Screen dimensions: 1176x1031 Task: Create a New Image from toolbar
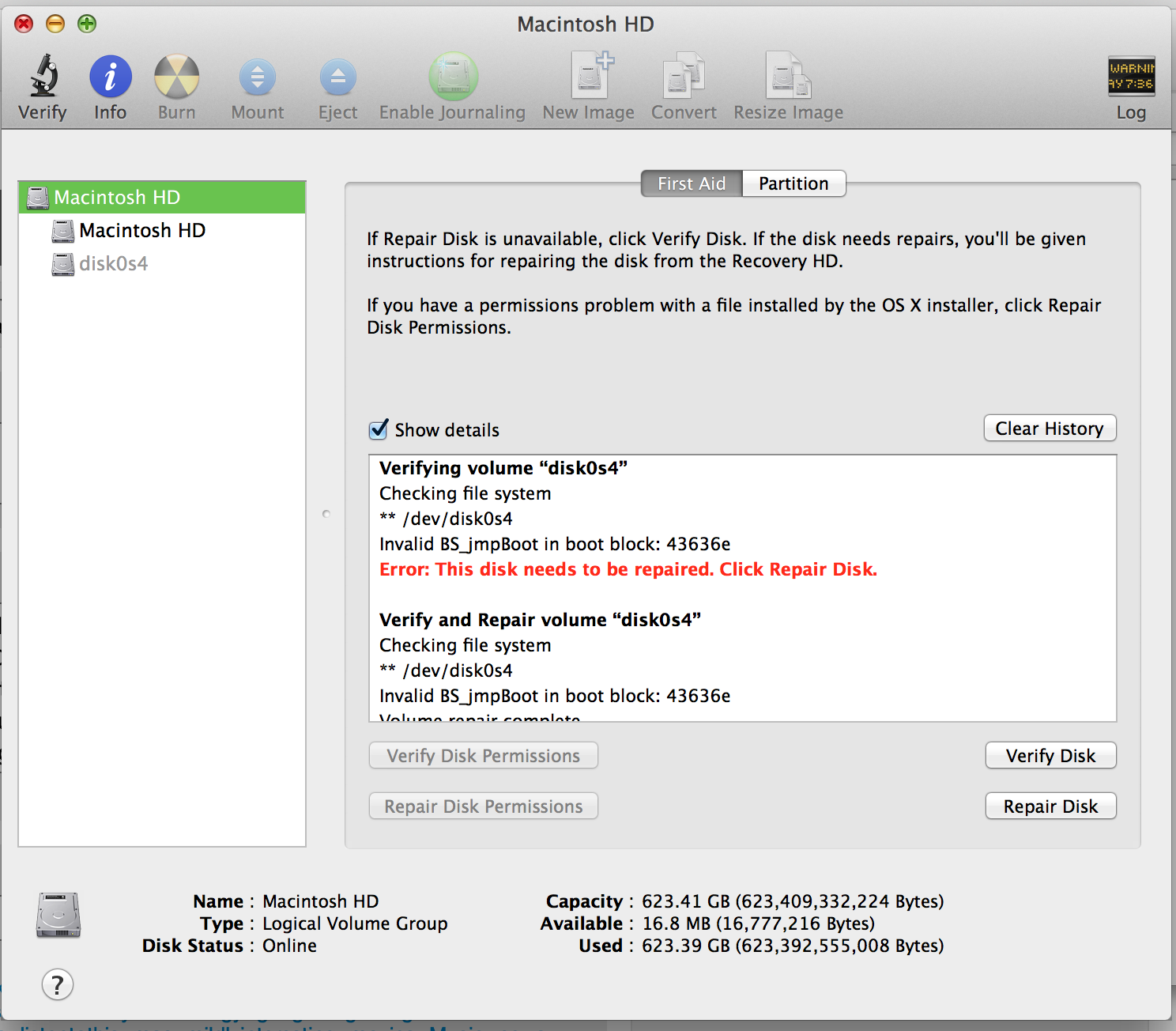(x=591, y=75)
